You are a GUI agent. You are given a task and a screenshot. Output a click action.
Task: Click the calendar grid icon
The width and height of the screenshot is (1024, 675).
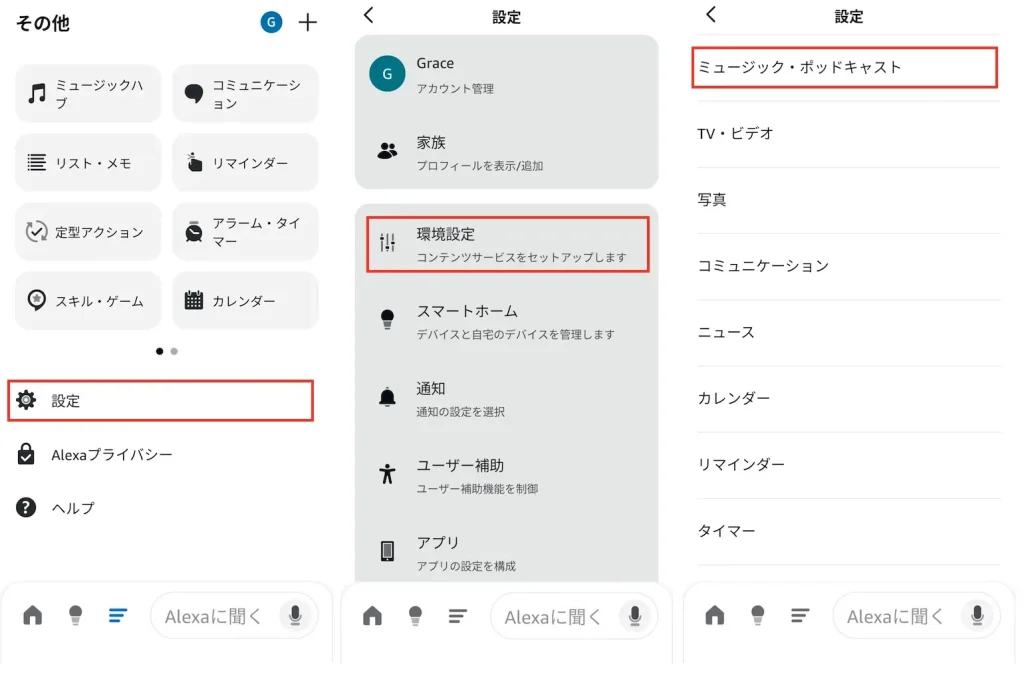[x=194, y=300]
